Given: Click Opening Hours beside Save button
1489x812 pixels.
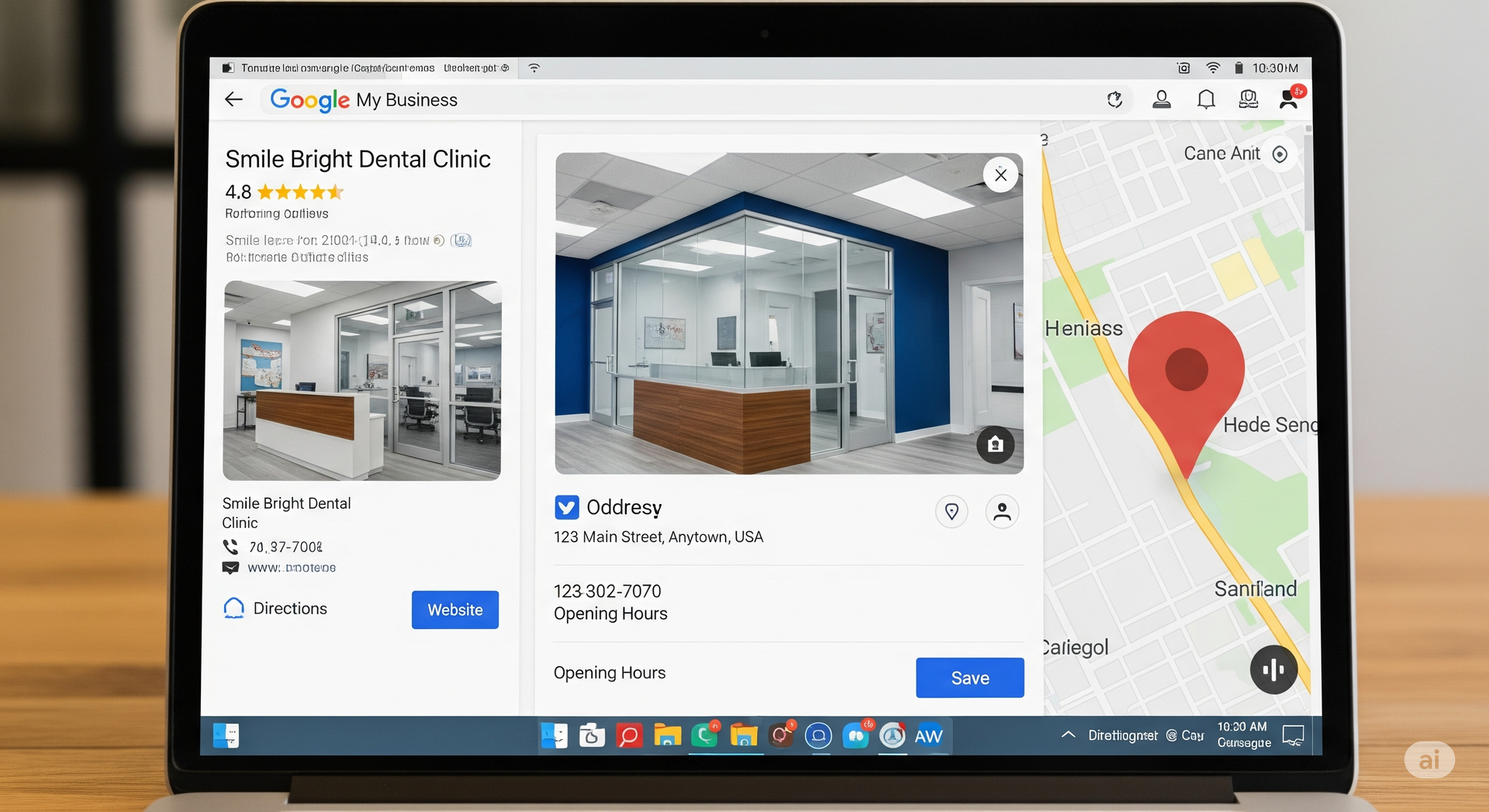Looking at the screenshot, I should (610, 673).
